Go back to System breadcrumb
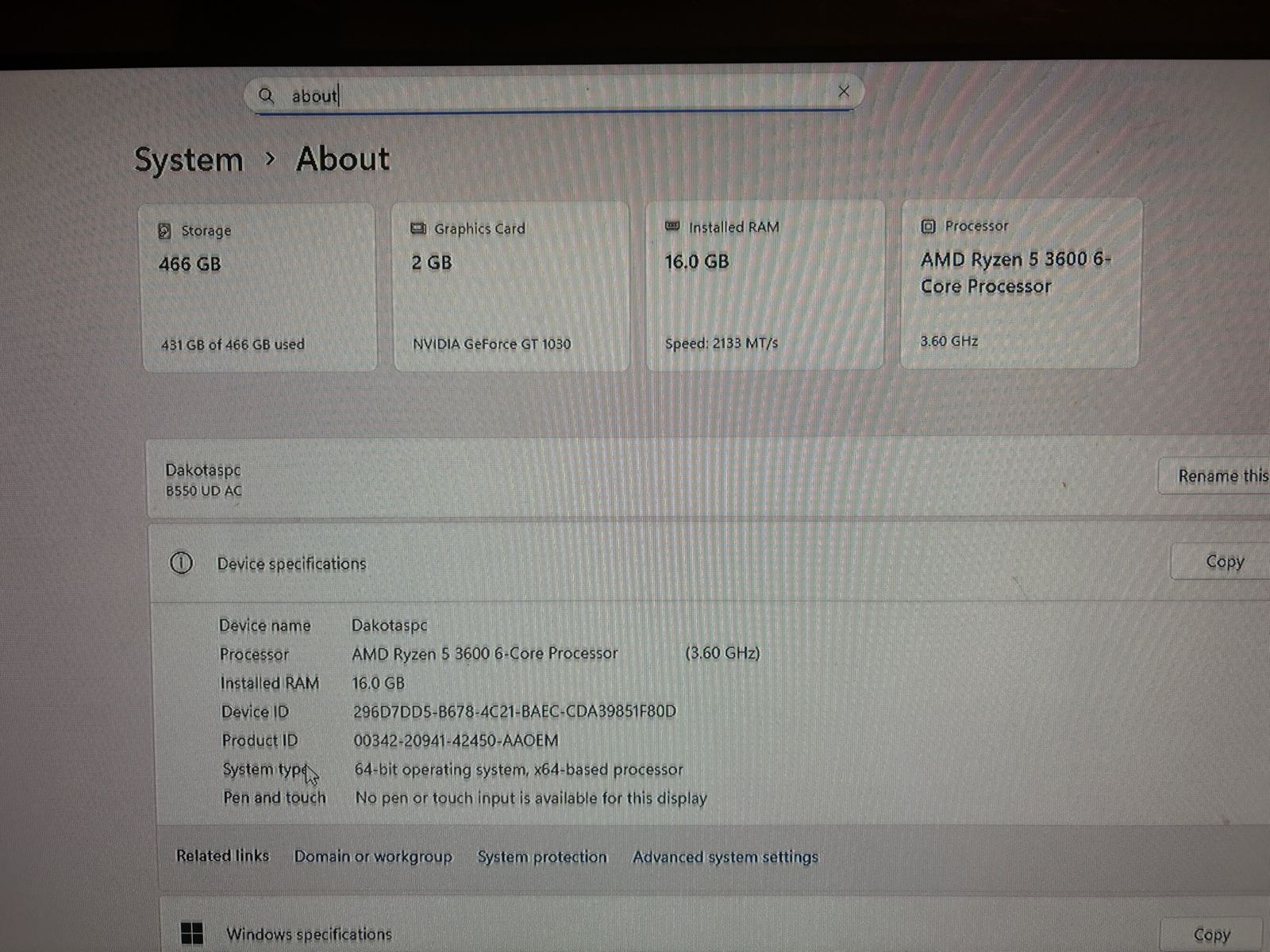 [x=189, y=159]
